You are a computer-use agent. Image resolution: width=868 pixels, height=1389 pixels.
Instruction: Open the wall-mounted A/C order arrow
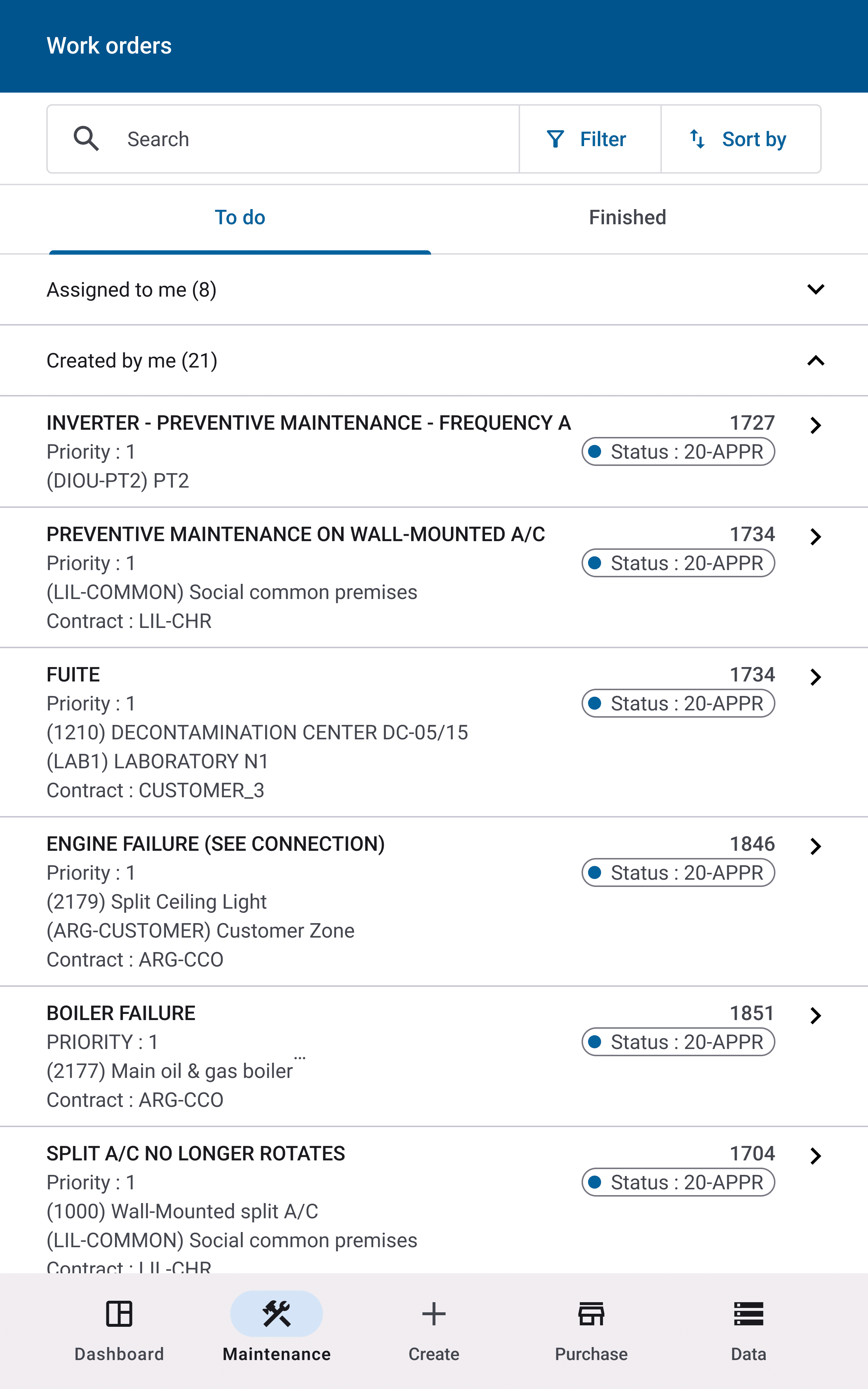[815, 537]
